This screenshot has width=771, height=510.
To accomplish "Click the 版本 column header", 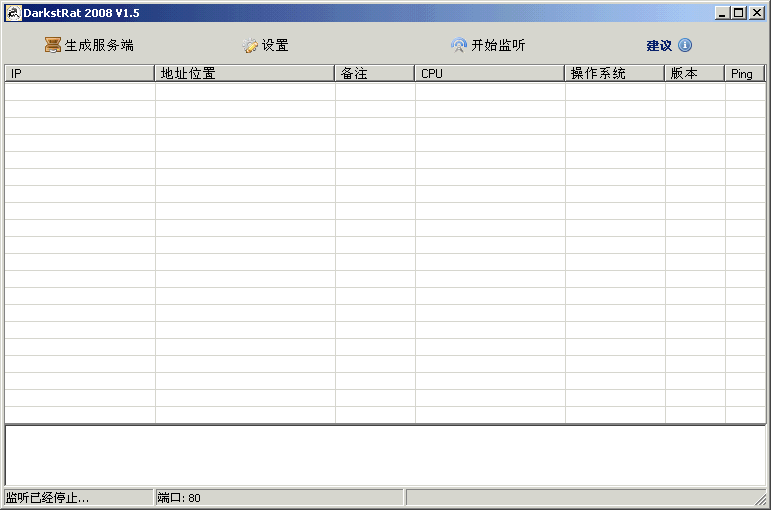I will point(695,74).
